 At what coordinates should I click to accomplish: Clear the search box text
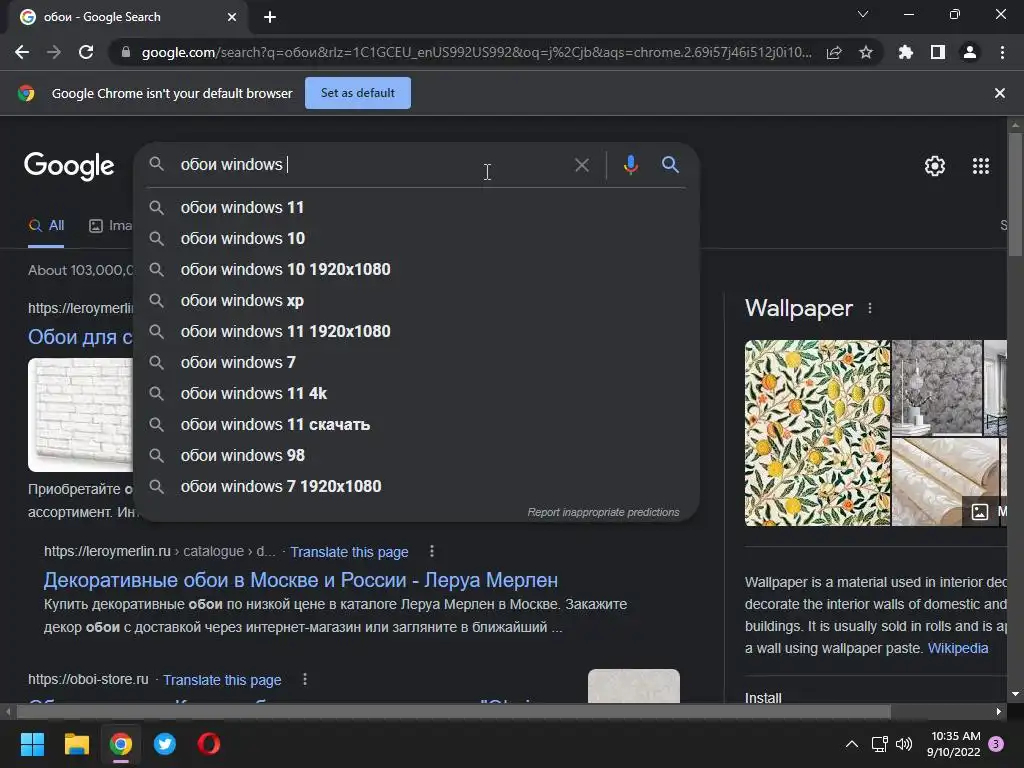[x=582, y=165]
